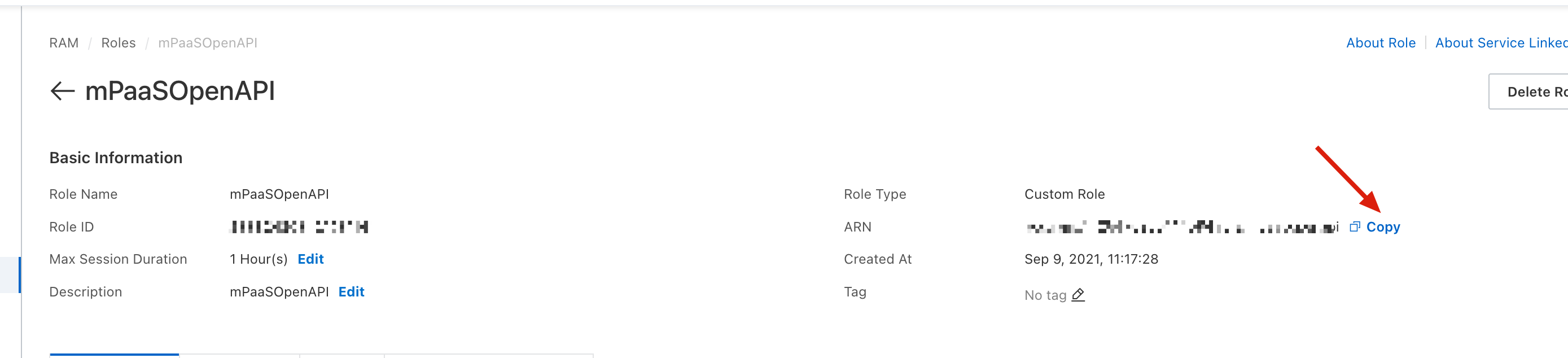Click the Copy link for ARN

coord(1383,227)
